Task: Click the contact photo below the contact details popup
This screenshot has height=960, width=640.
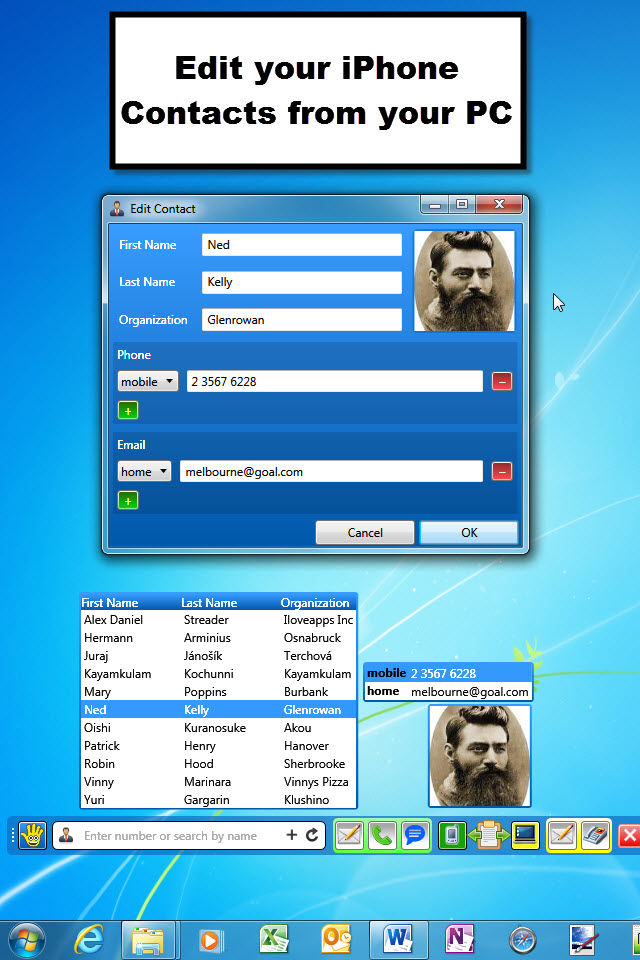Action: [480, 756]
